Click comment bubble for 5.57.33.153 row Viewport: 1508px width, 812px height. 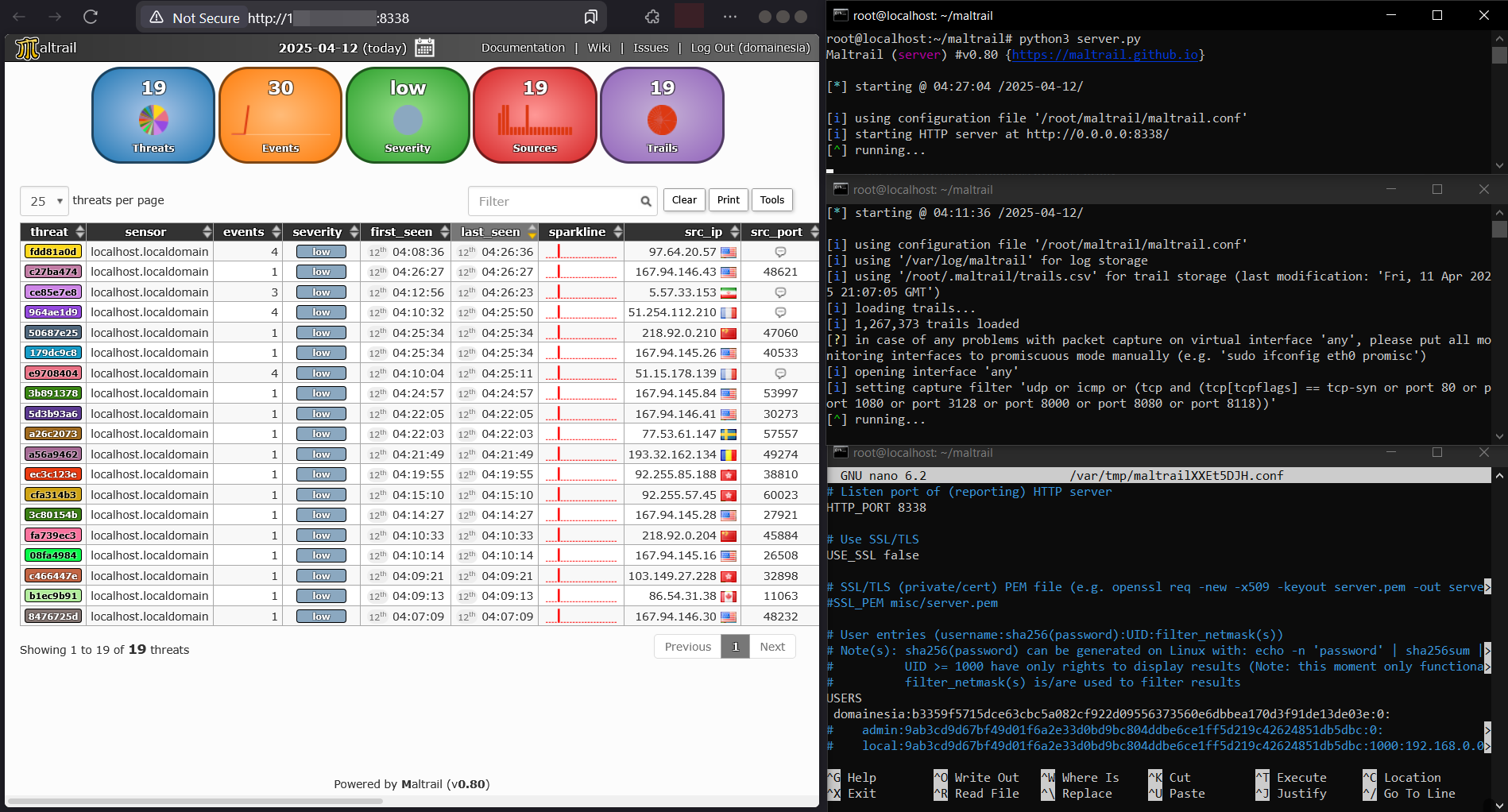click(x=780, y=292)
